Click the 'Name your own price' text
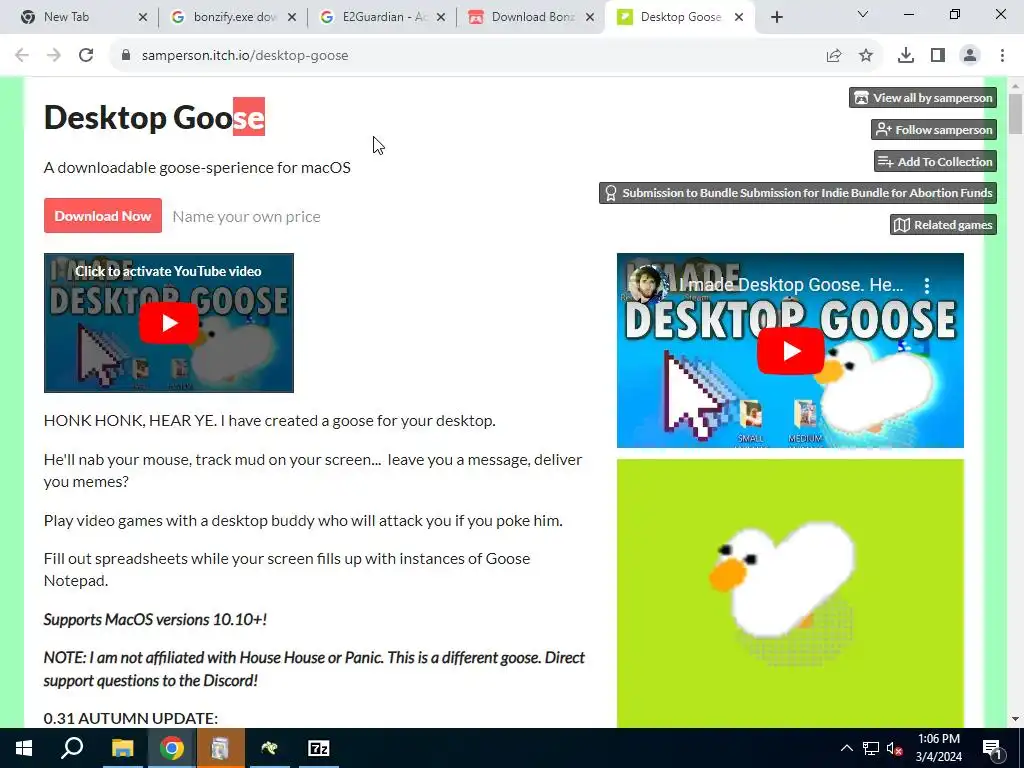The height and width of the screenshot is (768, 1024). pyautogui.click(x=246, y=217)
